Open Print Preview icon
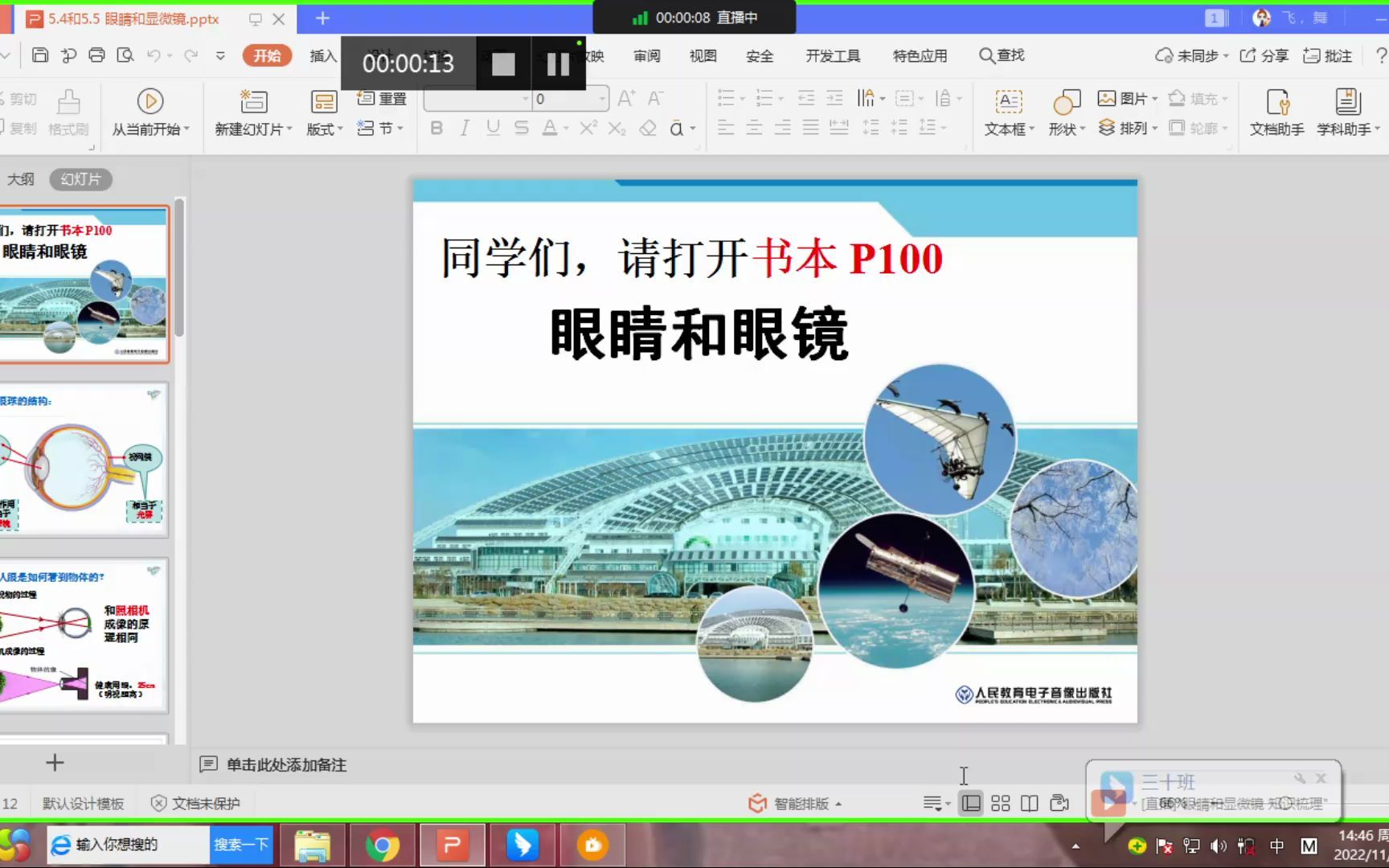The height and width of the screenshot is (868, 1389). click(125, 55)
